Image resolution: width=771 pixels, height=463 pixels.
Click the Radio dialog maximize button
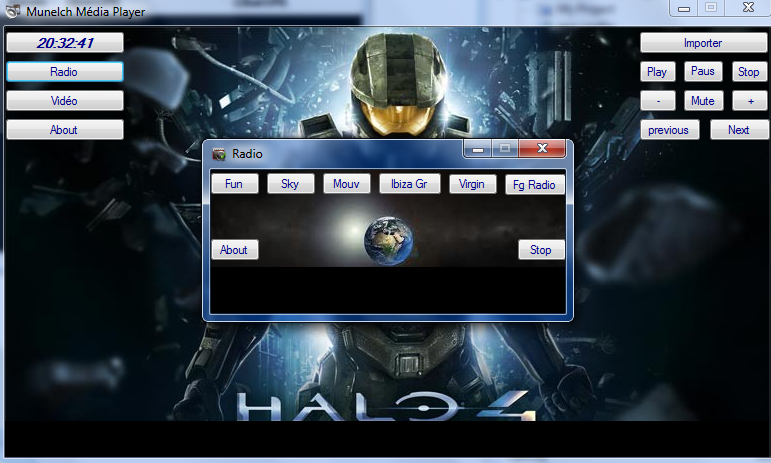click(x=505, y=148)
